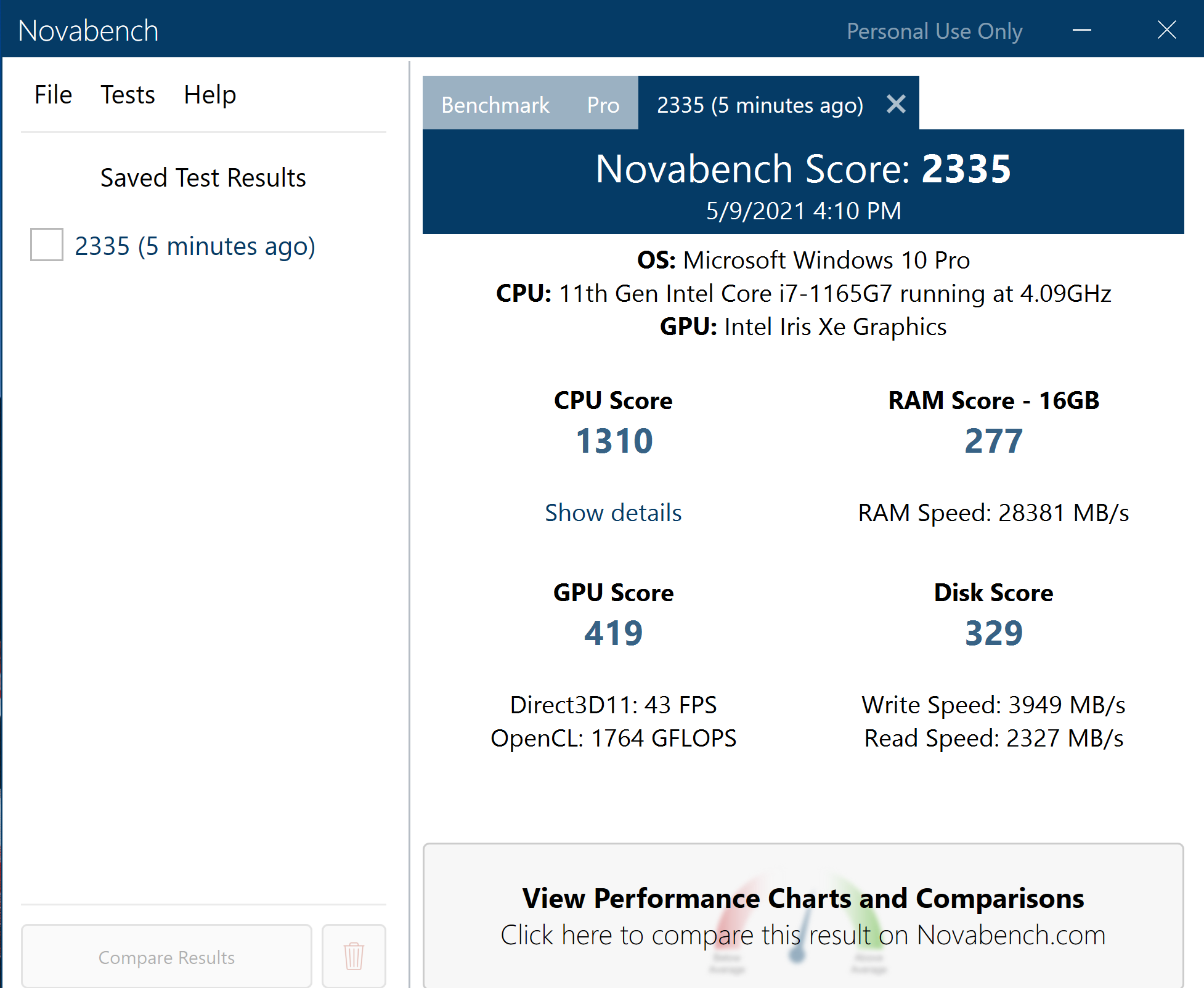1204x988 pixels.
Task: Click the CPU i7-1165G7 info line
Action: pyautogui.click(x=803, y=293)
